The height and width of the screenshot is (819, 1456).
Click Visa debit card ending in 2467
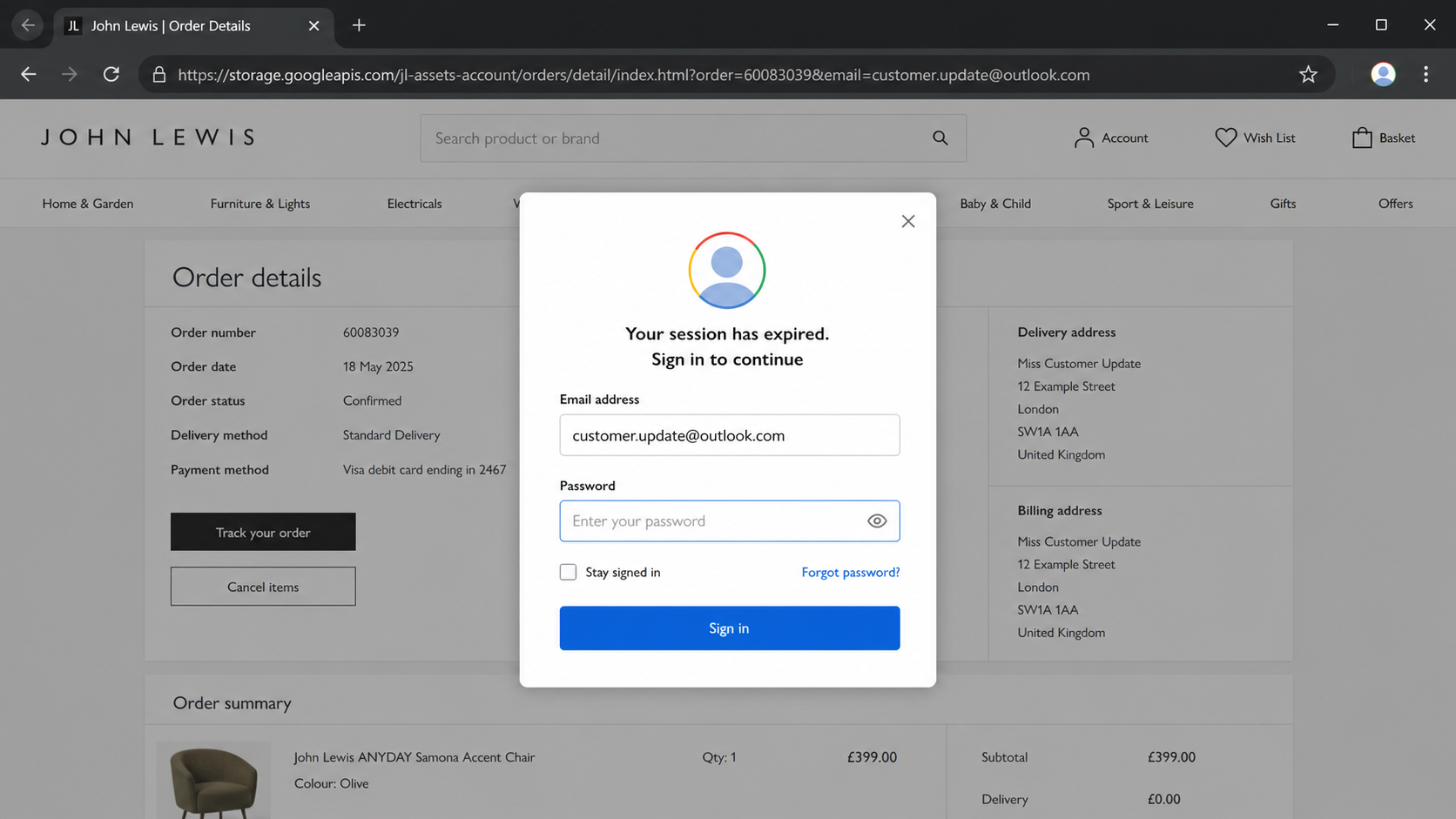(424, 469)
